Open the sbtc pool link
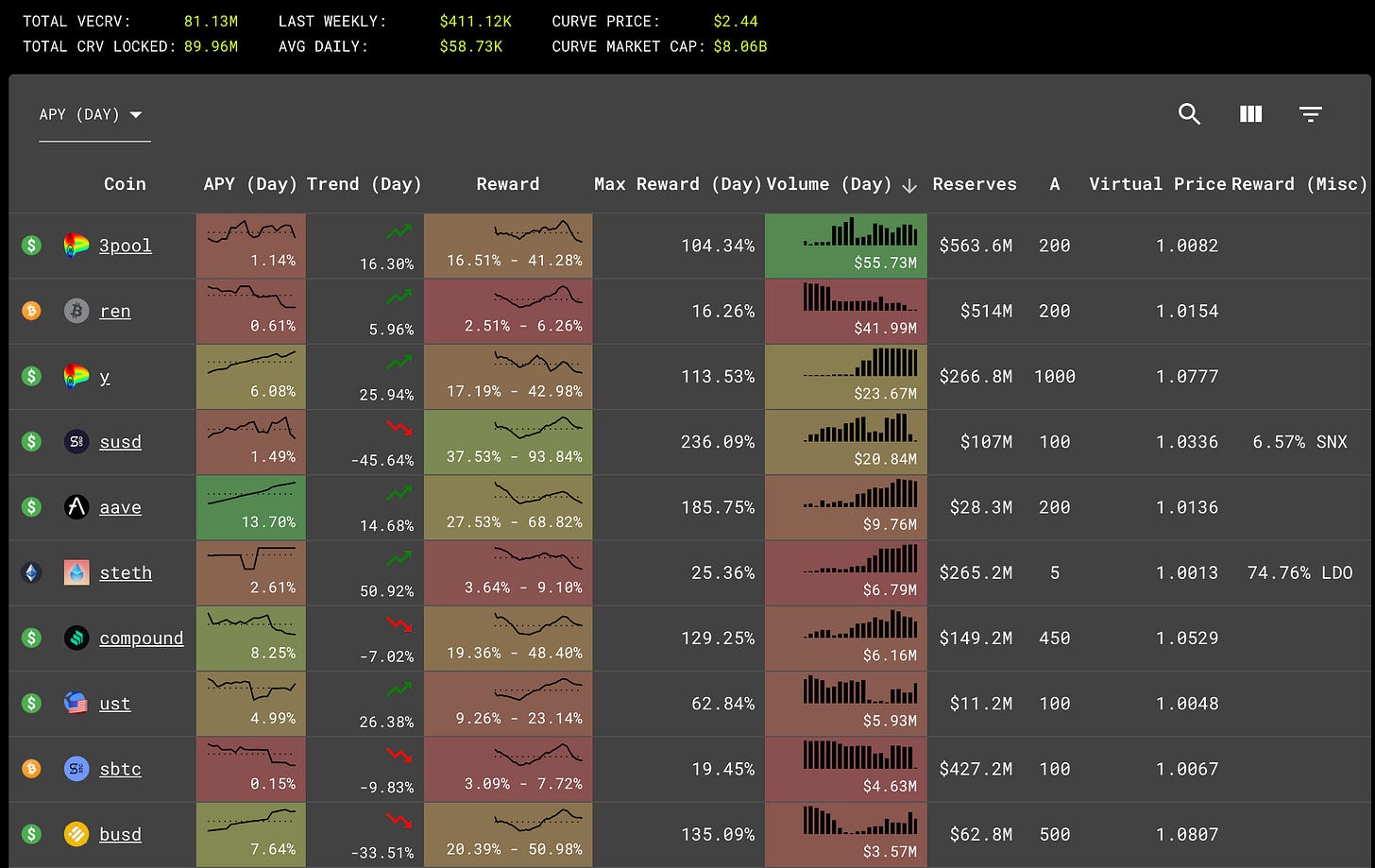Screen dimensions: 1375x868 (x=121, y=769)
